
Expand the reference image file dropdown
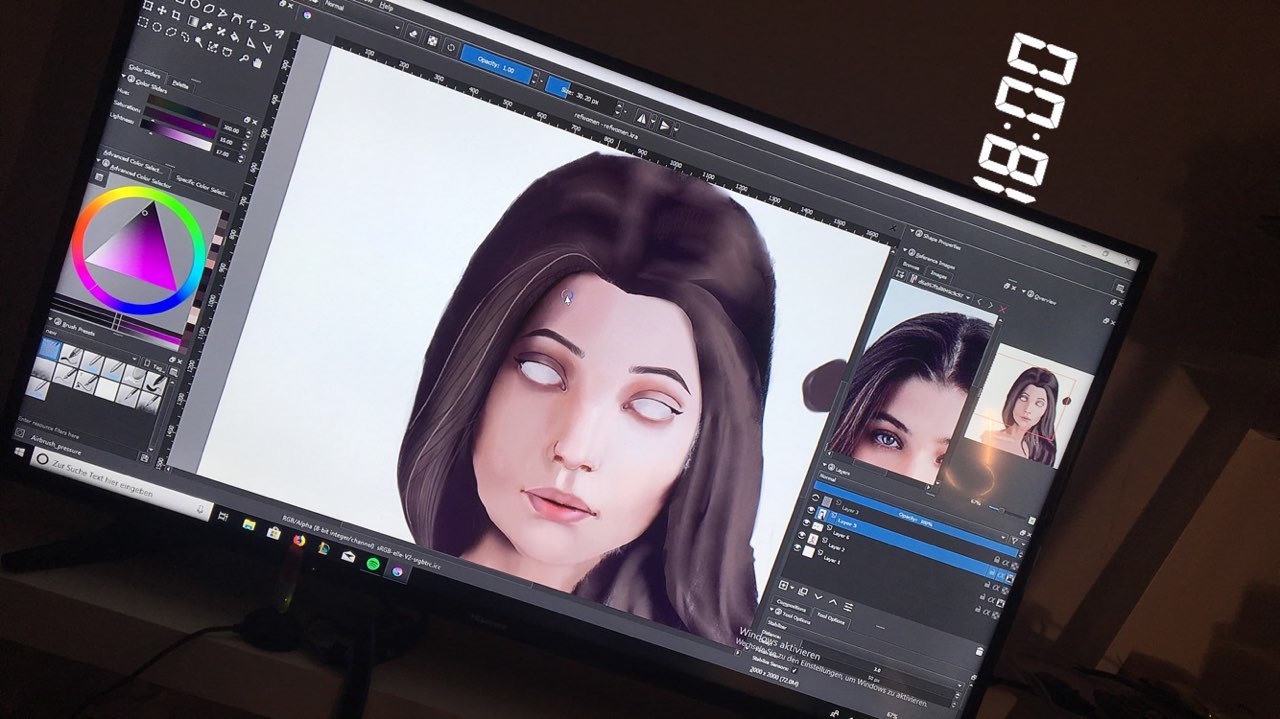point(968,299)
